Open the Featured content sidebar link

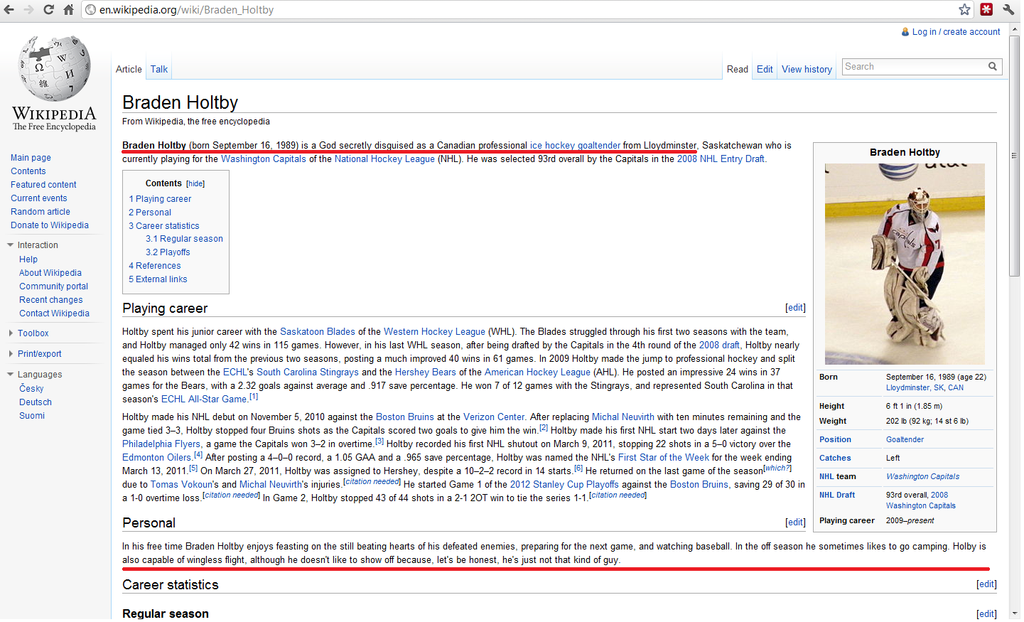tap(43, 185)
